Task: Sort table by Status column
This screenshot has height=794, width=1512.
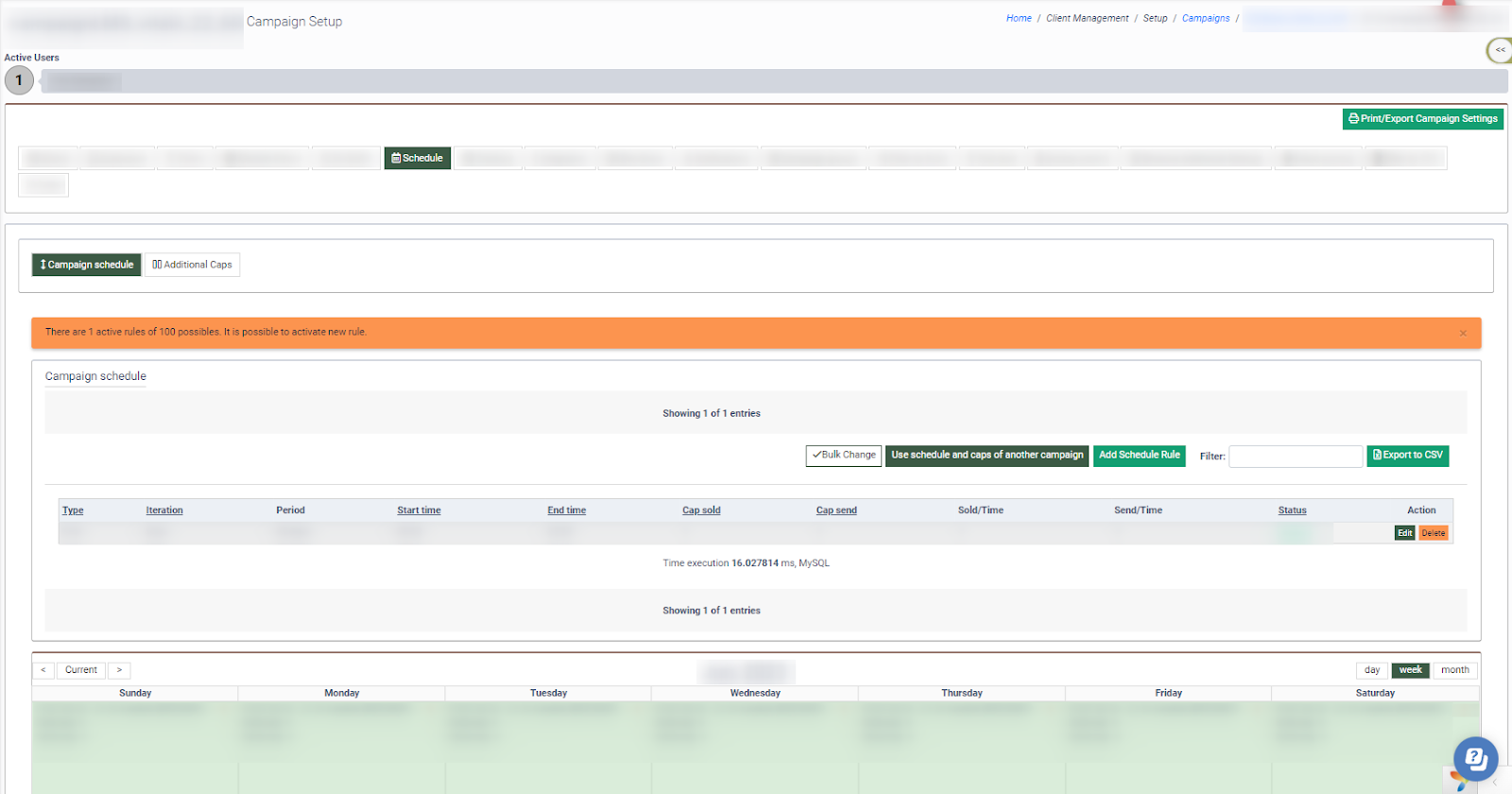Action: pos(1292,510)
